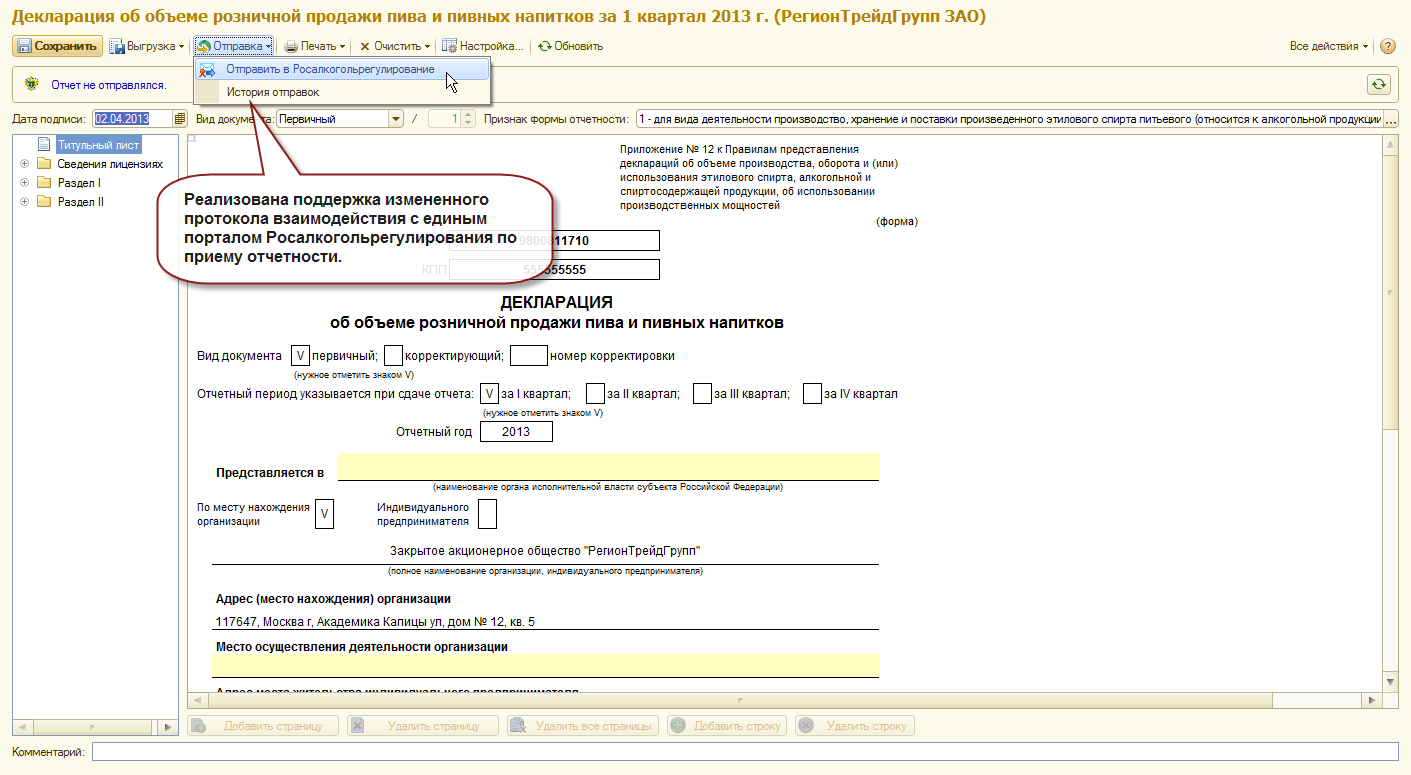Viewport: 1411px width, 775px height.
Task: Click the help question mark icon
Action: pyautogui.click(x=1387, y=46)
